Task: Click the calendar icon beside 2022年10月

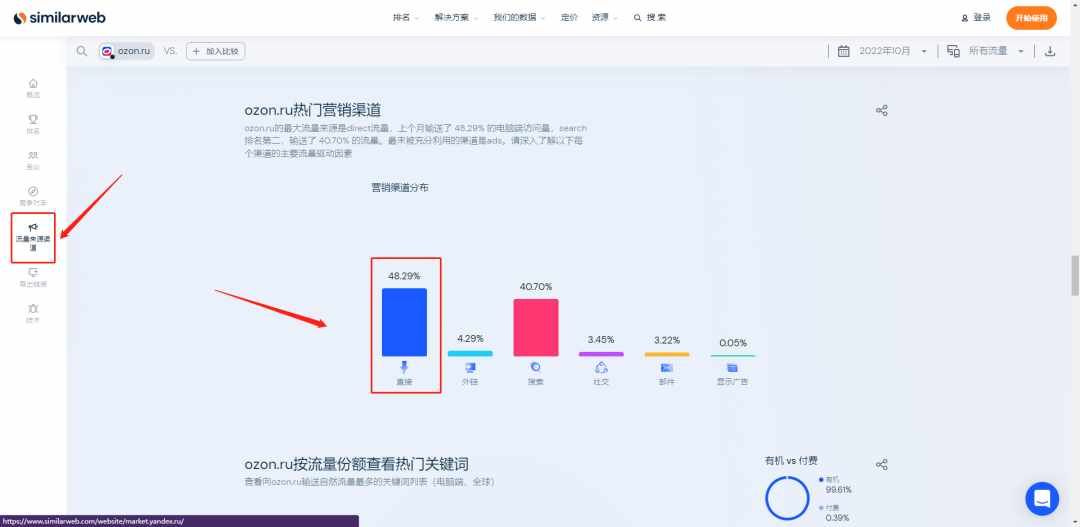Action: [843, 51]
